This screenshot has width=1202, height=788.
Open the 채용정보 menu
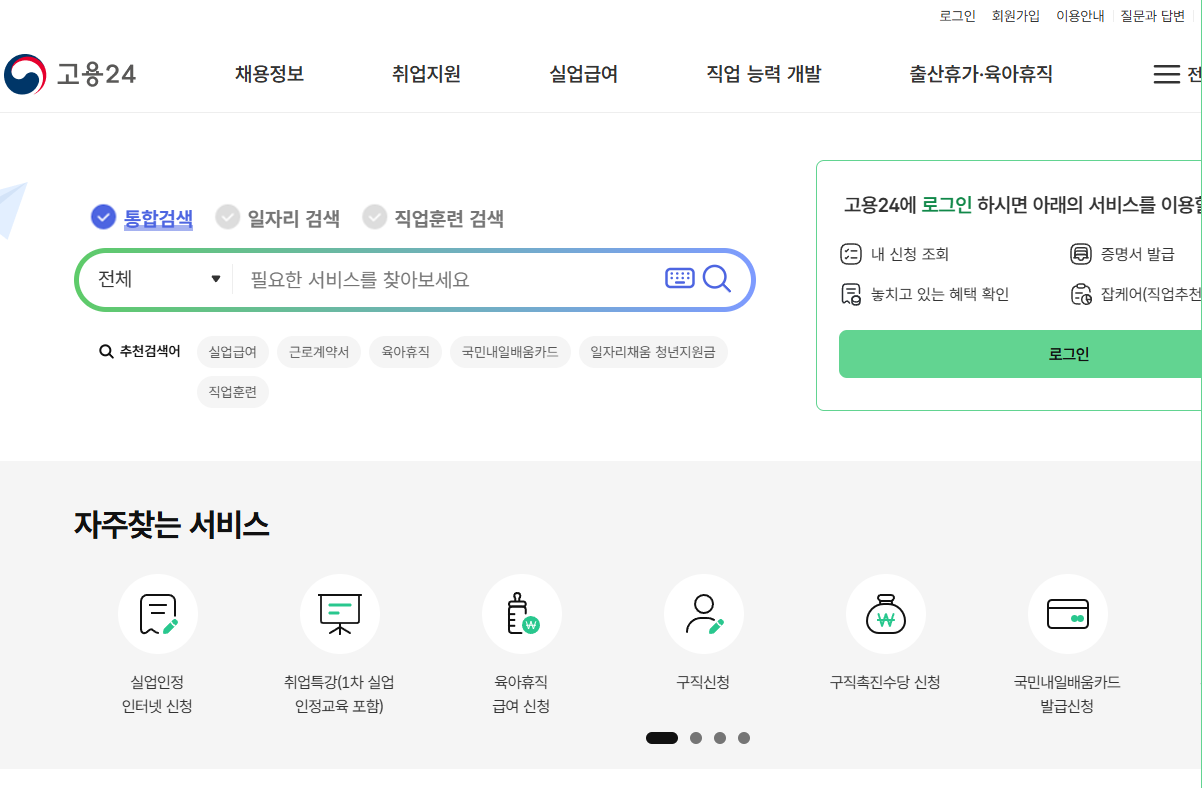tap(270, 74)
